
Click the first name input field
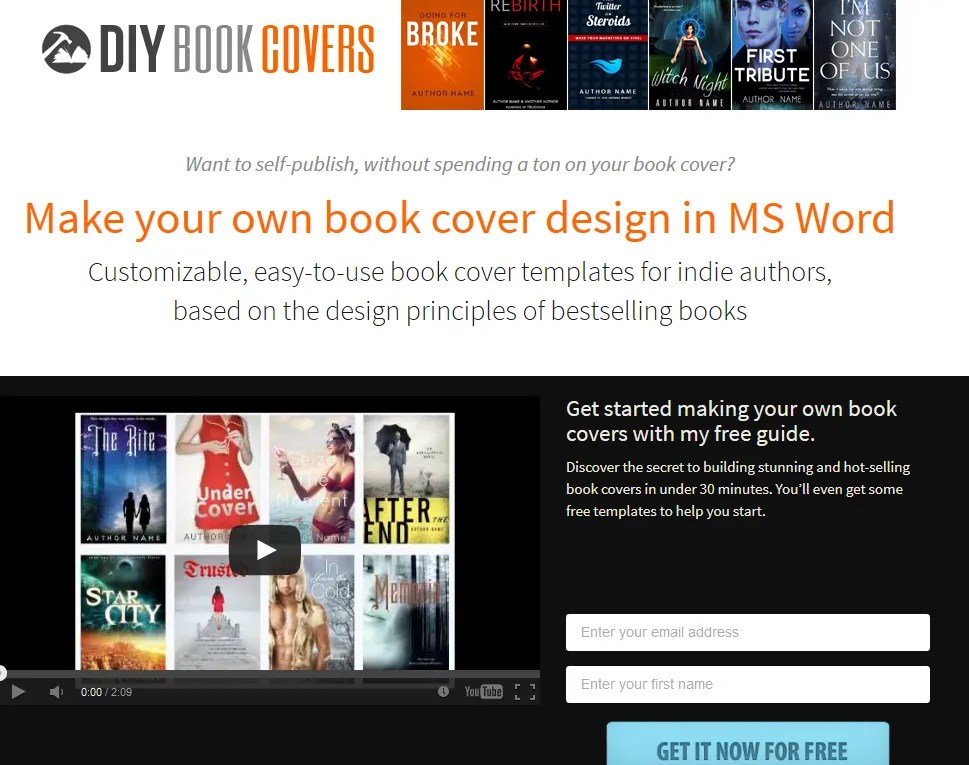(x=747, y=684)
